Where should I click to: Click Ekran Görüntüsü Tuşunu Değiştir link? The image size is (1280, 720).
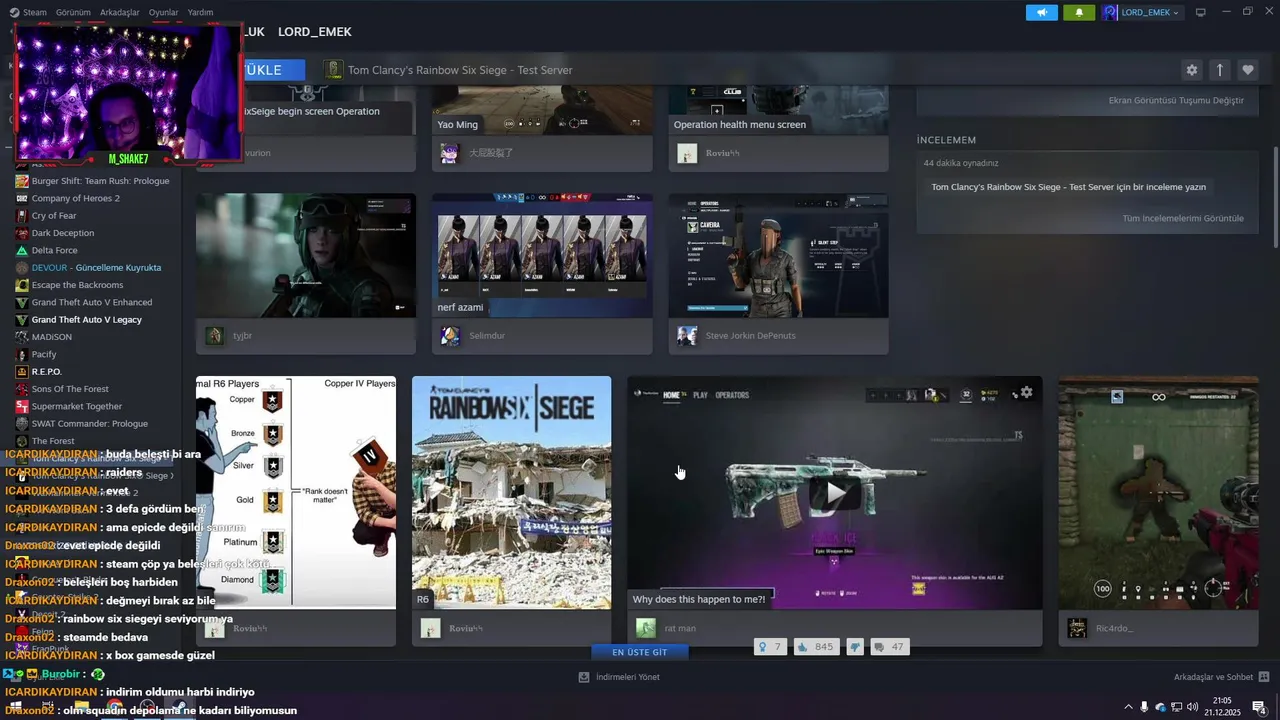(x=1176, y=100)
